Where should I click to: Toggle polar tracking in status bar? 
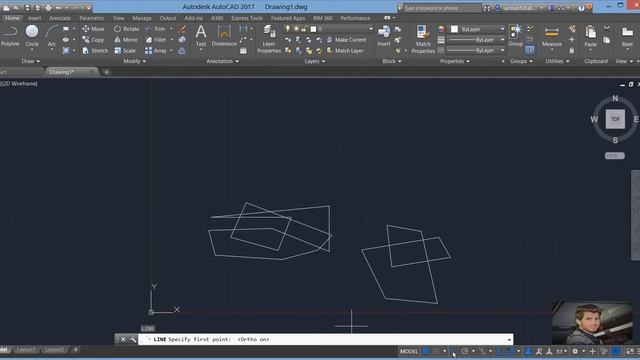[x=464, y=351]
